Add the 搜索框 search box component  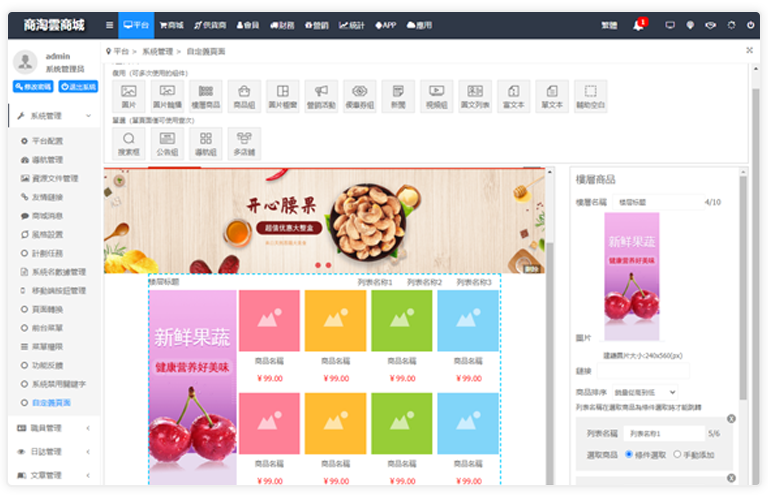coord(129,143)
